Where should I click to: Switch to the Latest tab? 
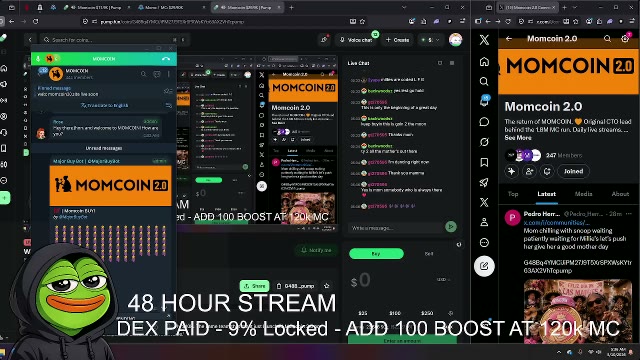(x=546, y=194)
